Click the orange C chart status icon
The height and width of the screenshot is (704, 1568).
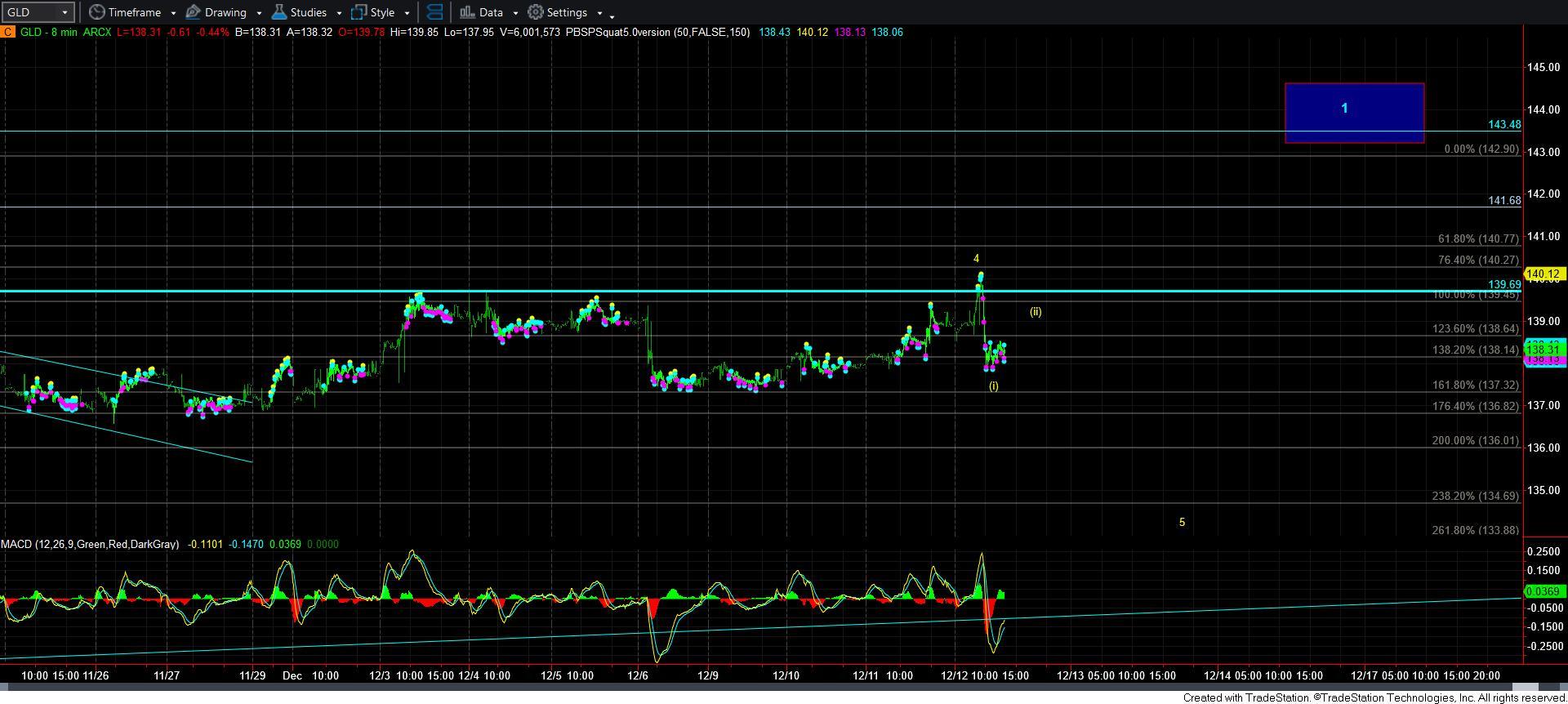coord(7,32)
